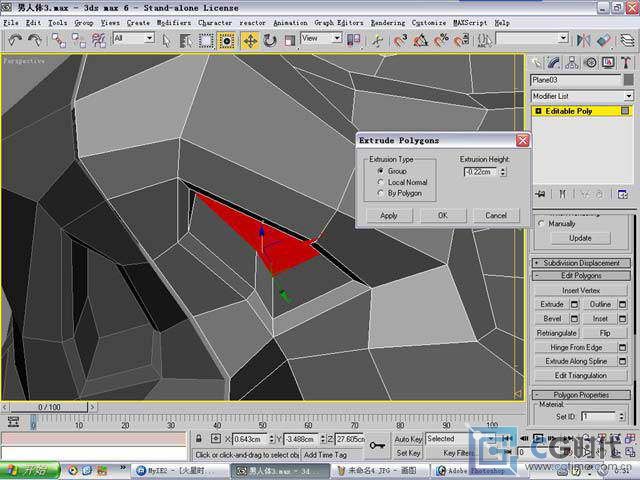The image size is (640, 480).
Task: Open selection filter All dropdown
Action: coord(150,38)
